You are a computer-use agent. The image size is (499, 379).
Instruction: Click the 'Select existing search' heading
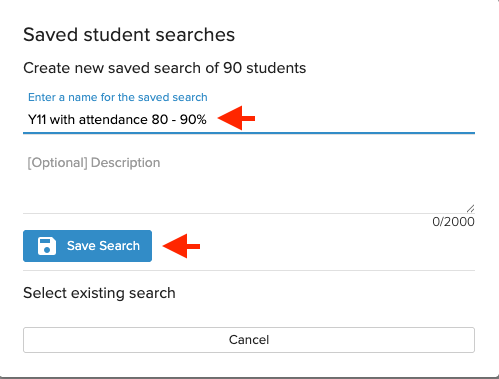pyautogui.click(x=99, y=293)
